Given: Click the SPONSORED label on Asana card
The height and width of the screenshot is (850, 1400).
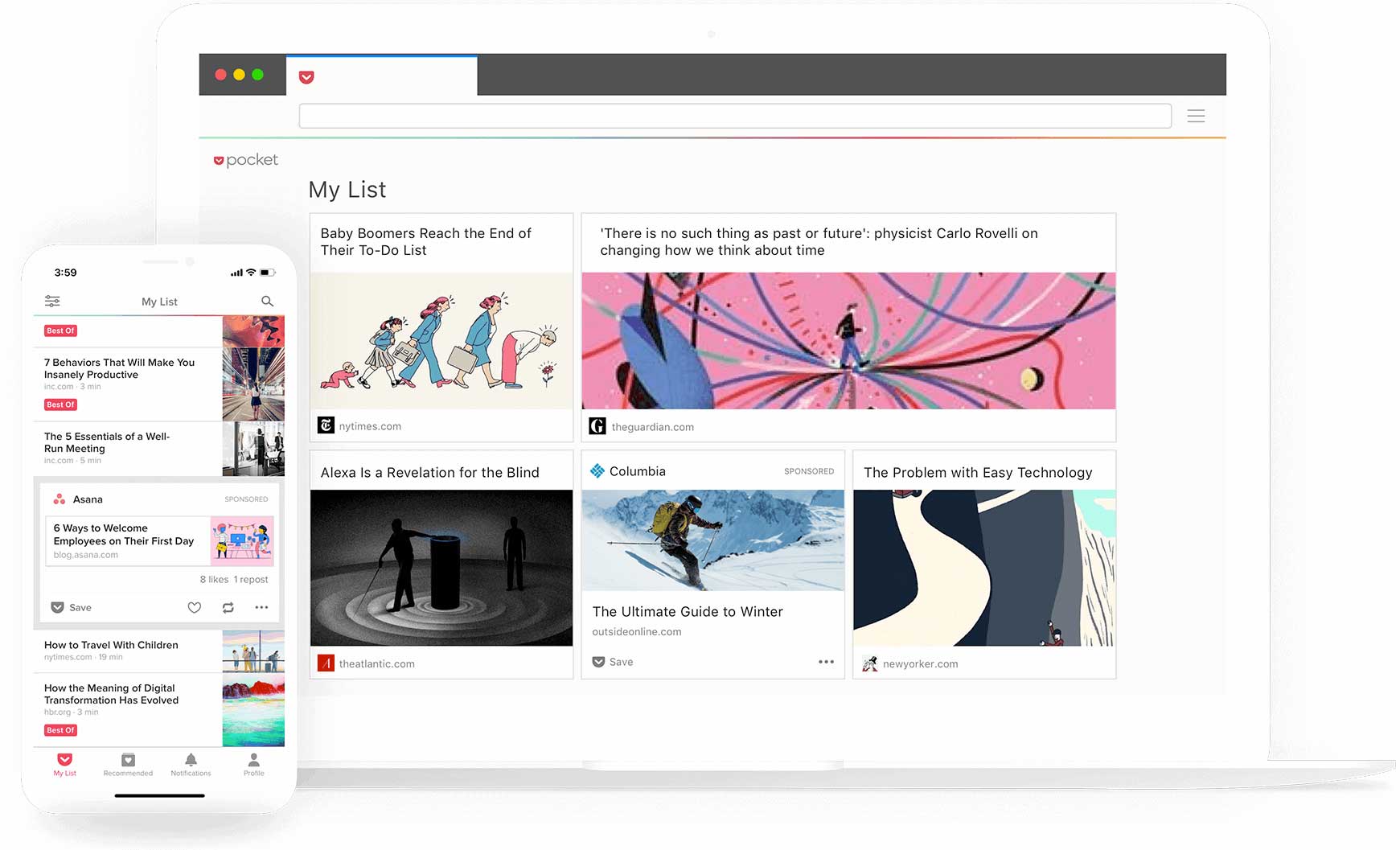Looking at the screenshot, I should click(246, 499).
